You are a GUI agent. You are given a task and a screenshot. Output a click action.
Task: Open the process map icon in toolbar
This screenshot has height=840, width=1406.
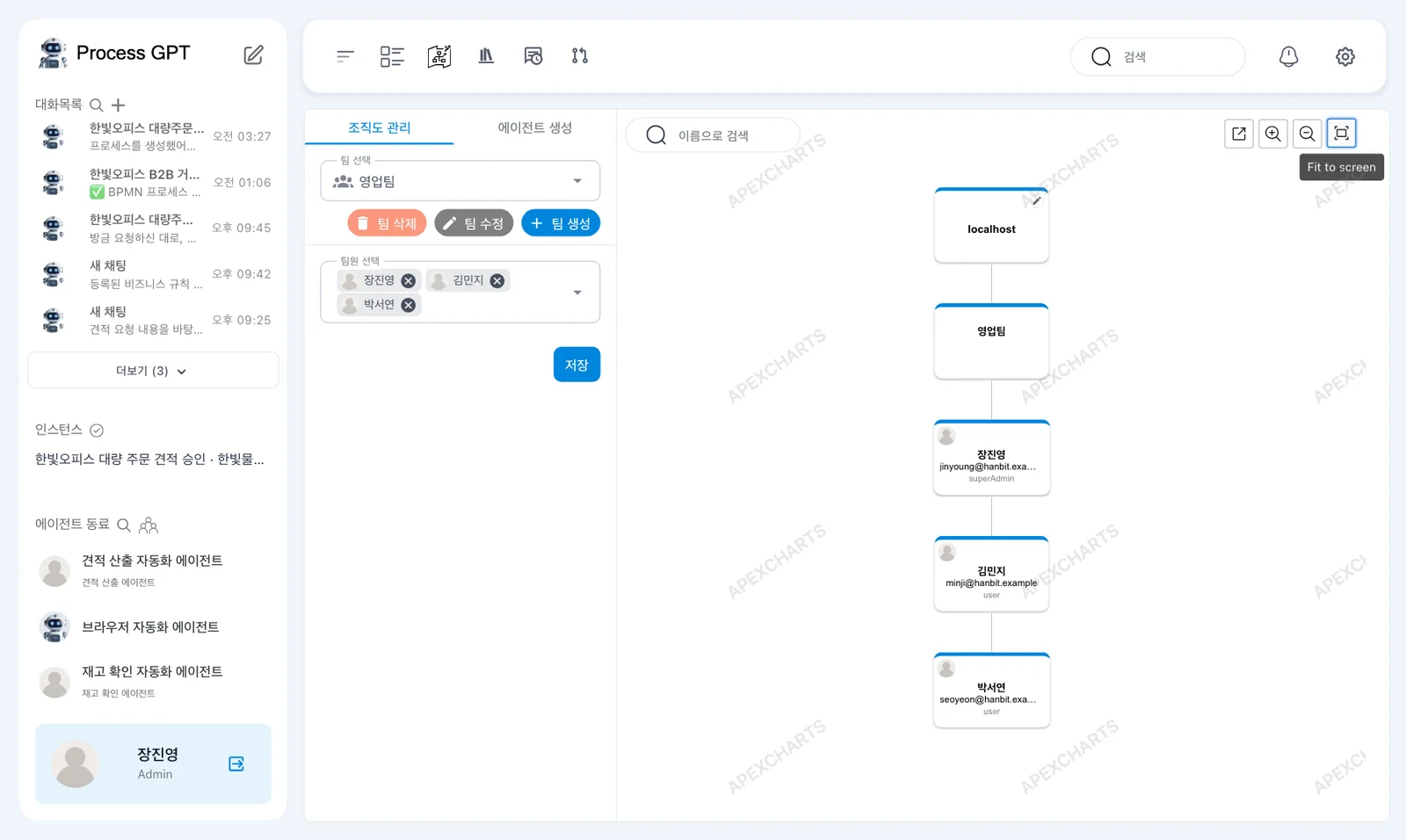439,56
